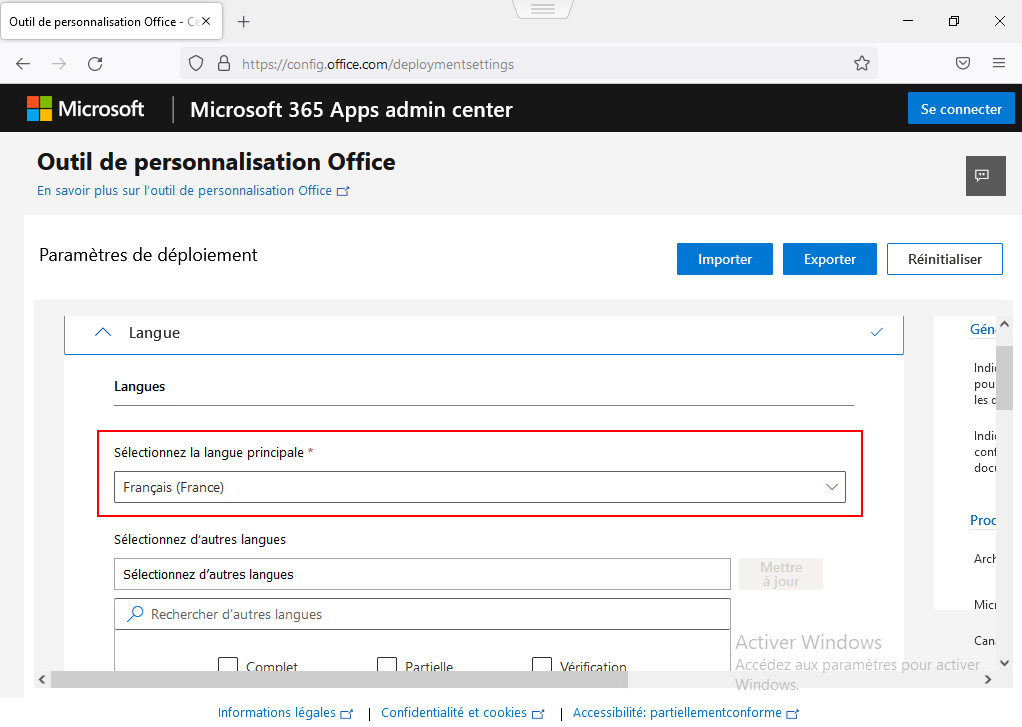The width and height of the screenshot is (1022, 727).
Task: Click the Rechercher d'autres langues search field
Action: coord(422,614)
